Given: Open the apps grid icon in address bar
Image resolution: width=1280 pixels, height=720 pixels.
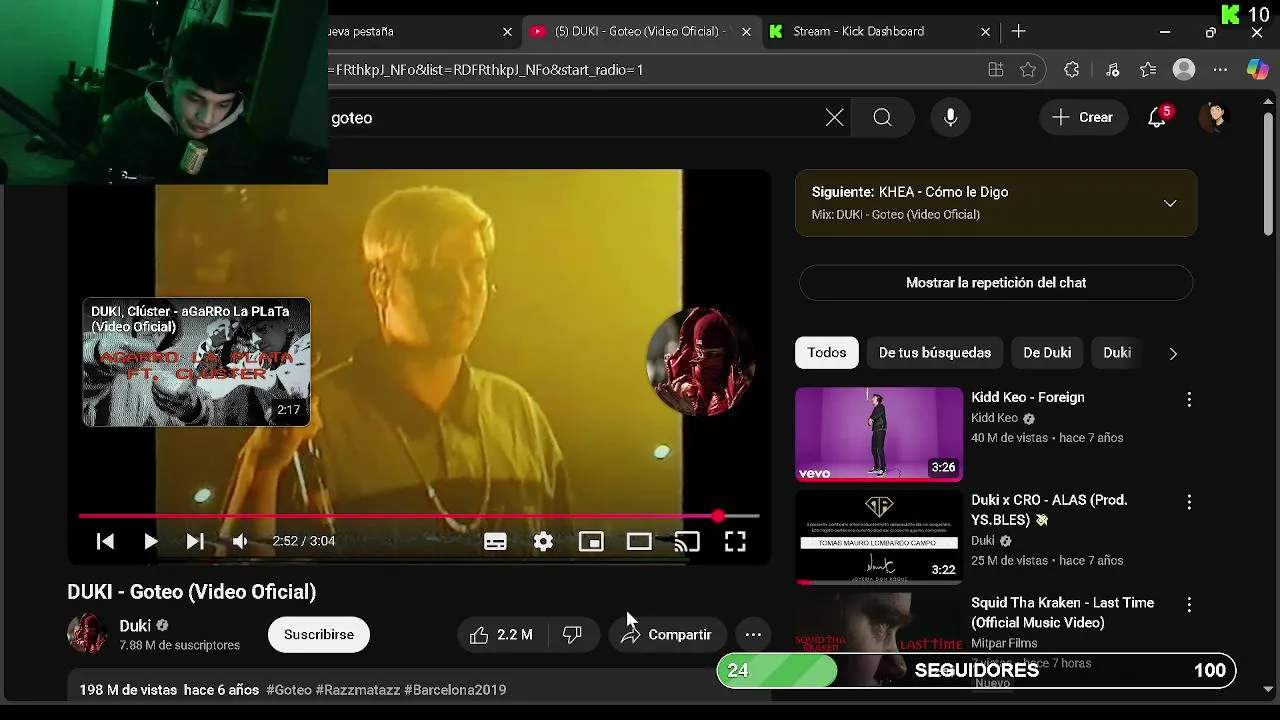Looking at the screenshot, I should click(x=996, y=70).
